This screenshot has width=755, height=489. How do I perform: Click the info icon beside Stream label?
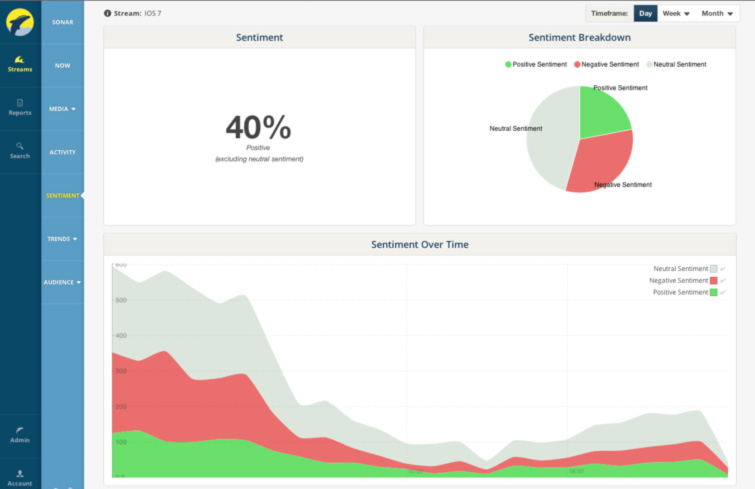pos(108,14)
